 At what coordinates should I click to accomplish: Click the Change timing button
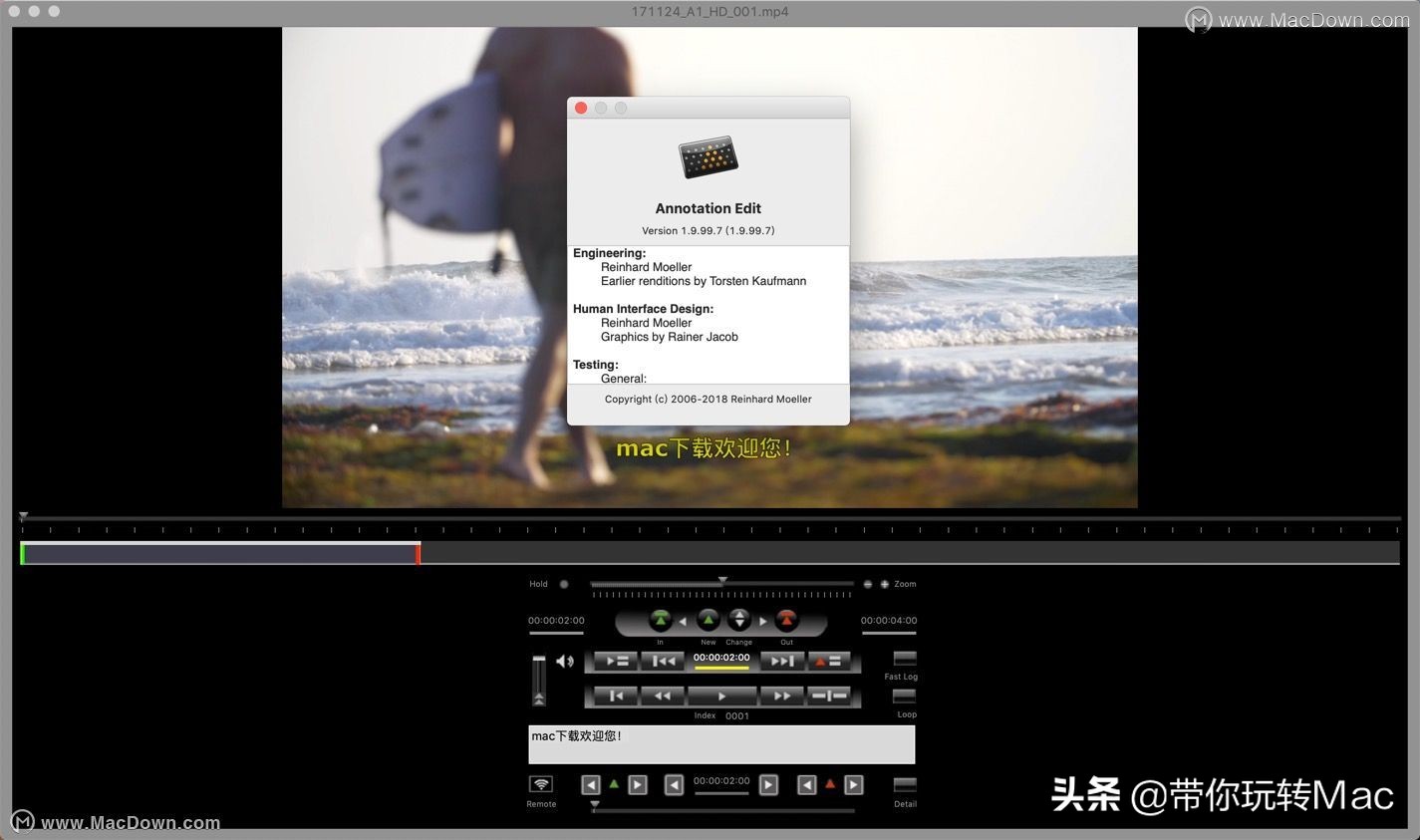[738, 621]
